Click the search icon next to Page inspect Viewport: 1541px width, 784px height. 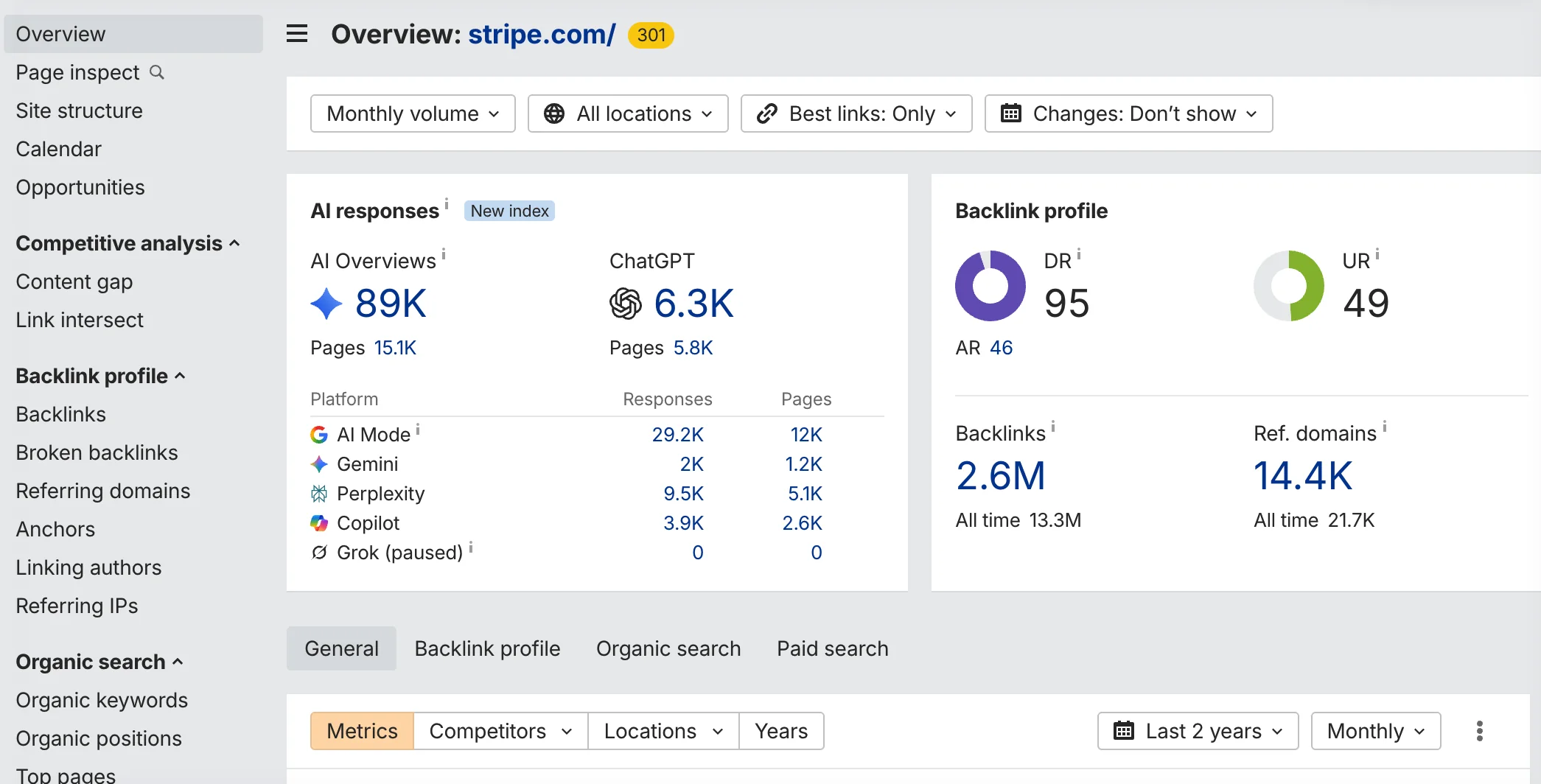(157, 72)
